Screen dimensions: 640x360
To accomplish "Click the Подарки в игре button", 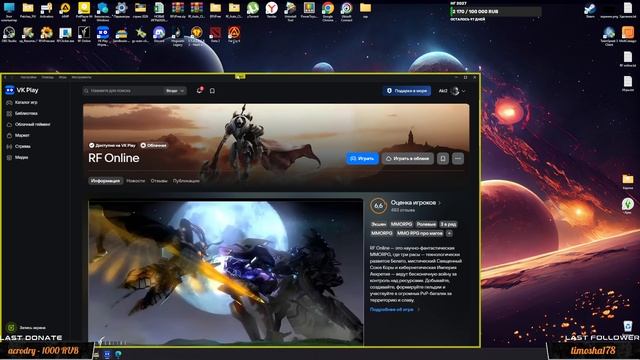I will pos(407,91).
